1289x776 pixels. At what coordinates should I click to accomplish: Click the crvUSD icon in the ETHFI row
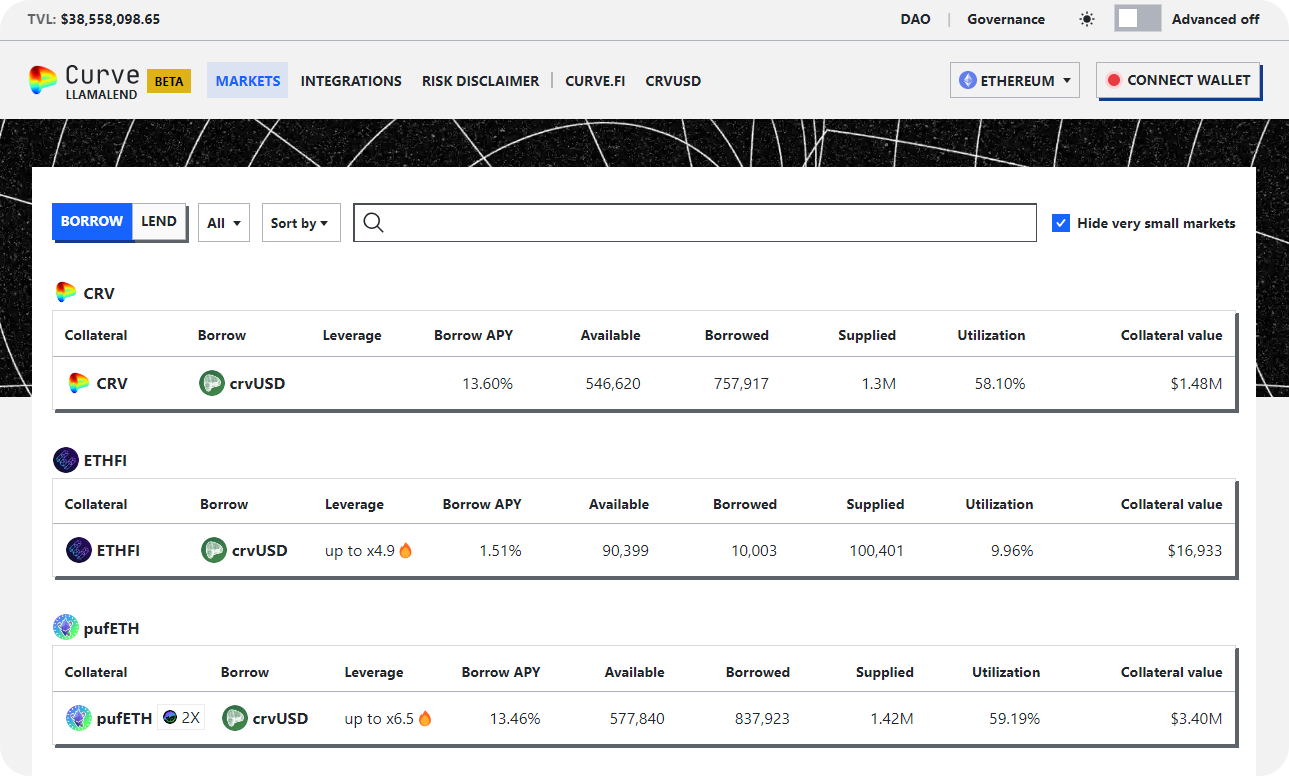(x=213, y=550)
